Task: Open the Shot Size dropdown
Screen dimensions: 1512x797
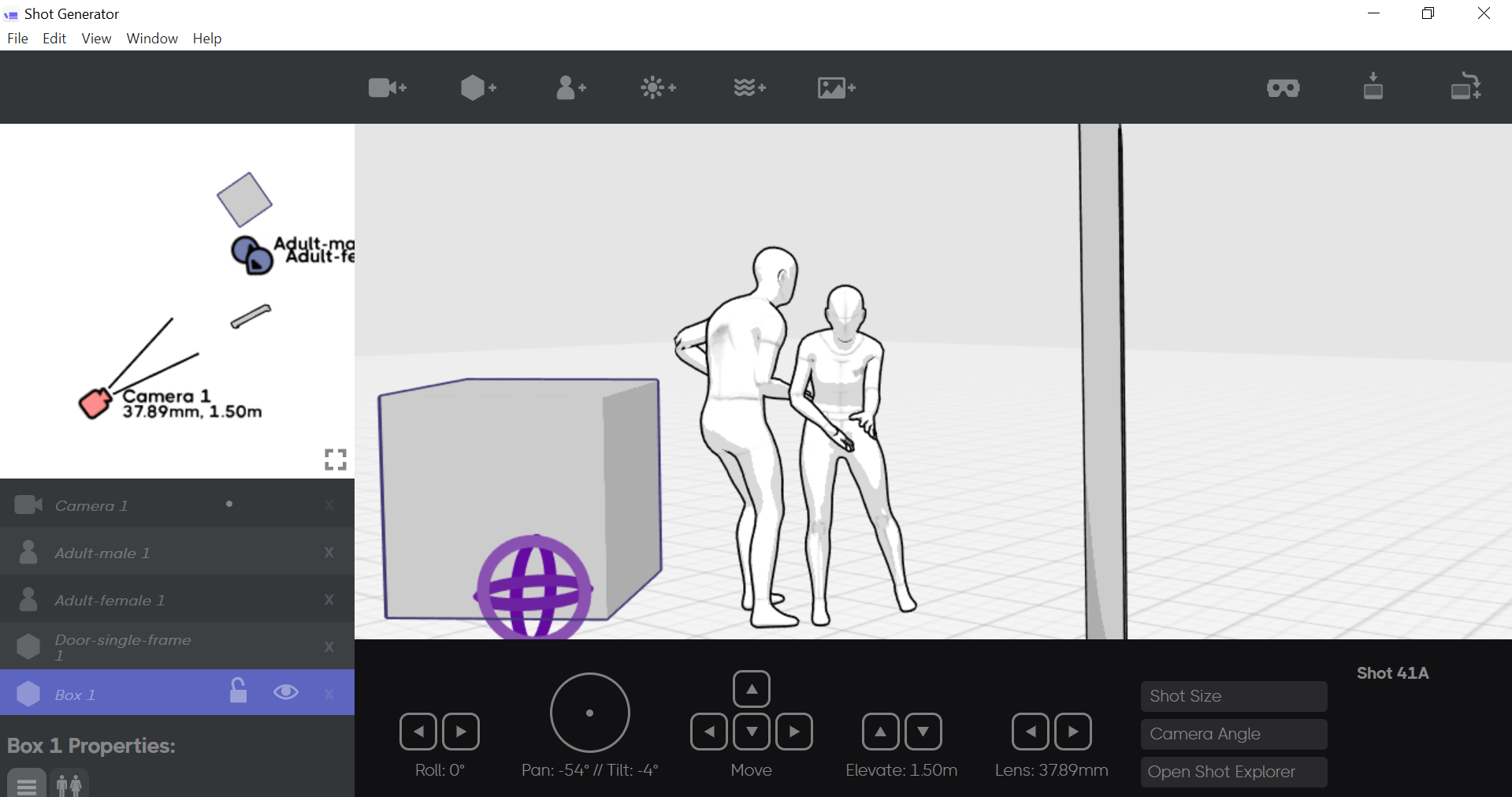Action: (1233, 696)
